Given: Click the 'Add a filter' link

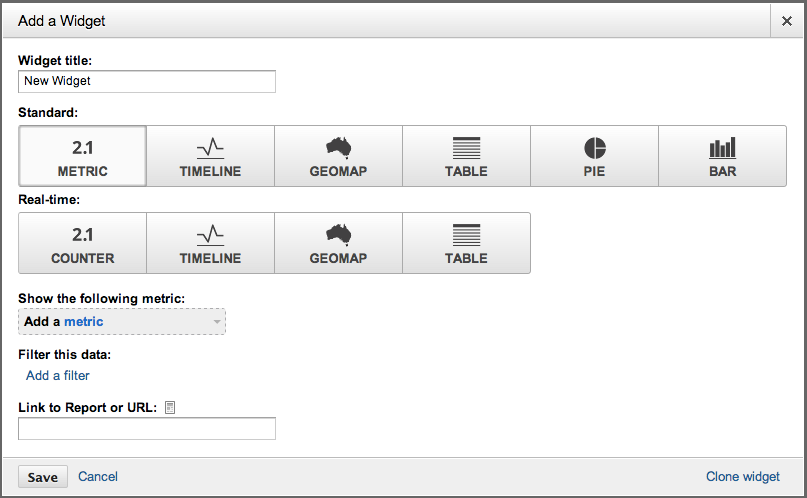Looking at the screenshot, I should tap(58, 376).
